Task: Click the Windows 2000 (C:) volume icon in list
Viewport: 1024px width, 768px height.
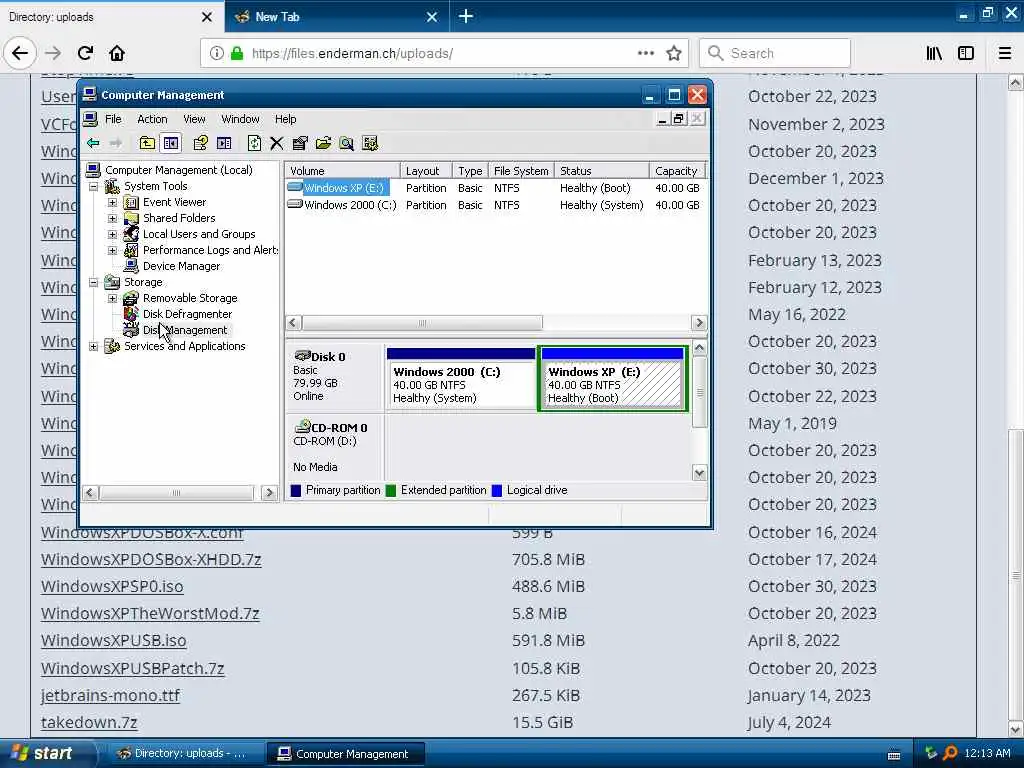Action: click(295, 204)
